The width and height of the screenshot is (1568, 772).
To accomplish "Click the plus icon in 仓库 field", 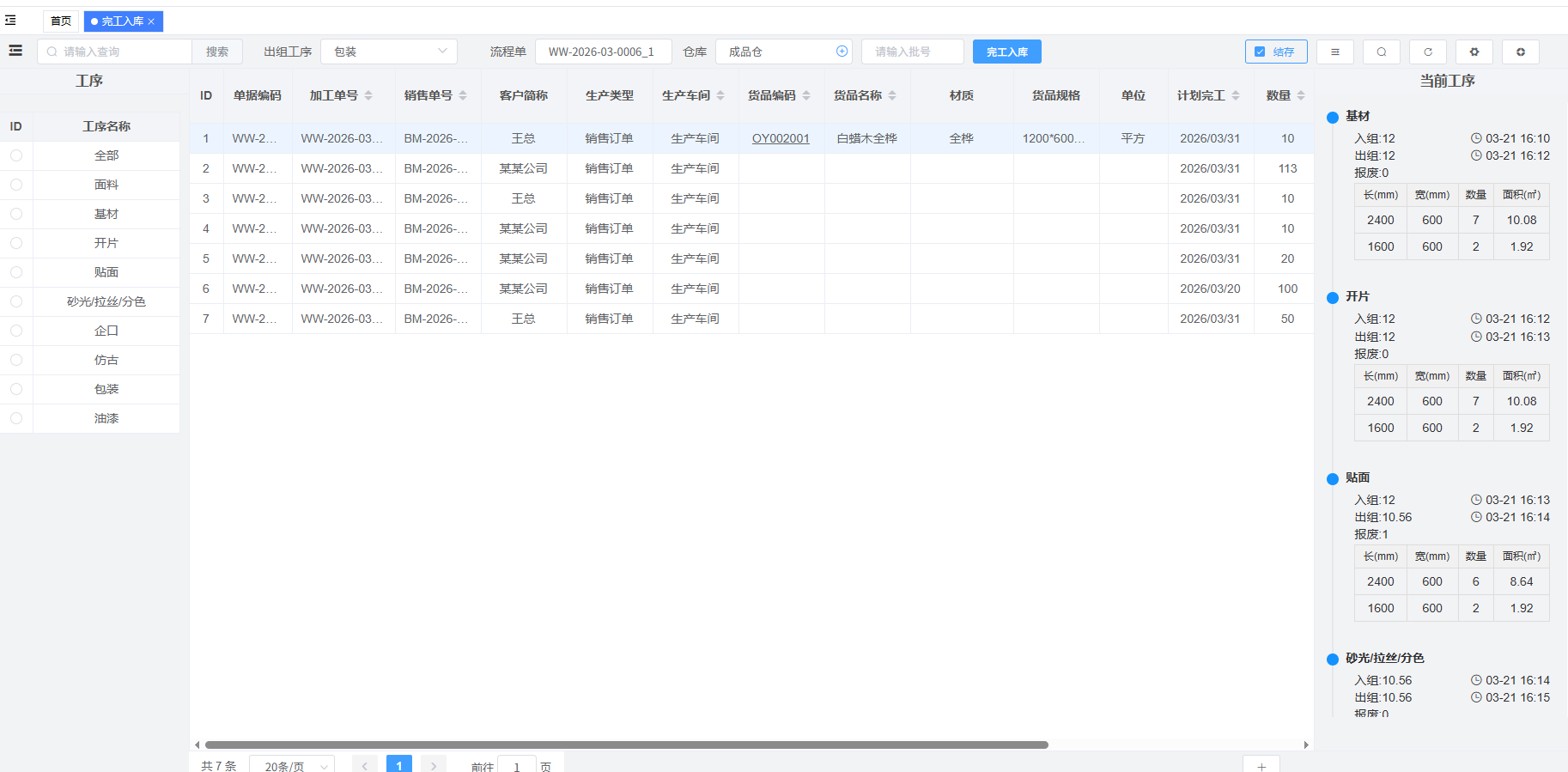I will (842, 52).
